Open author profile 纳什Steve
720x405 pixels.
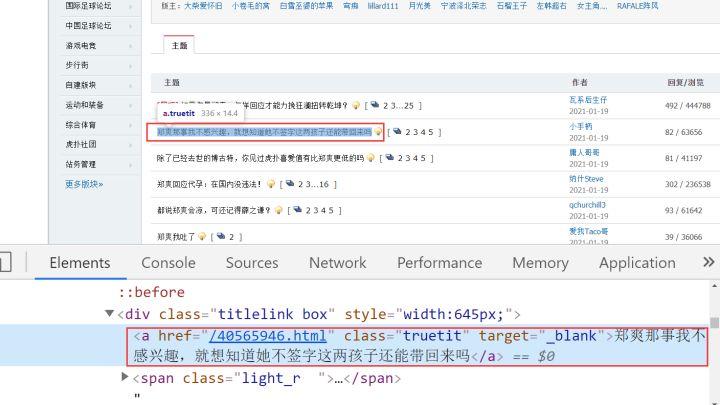click(586, 179)
